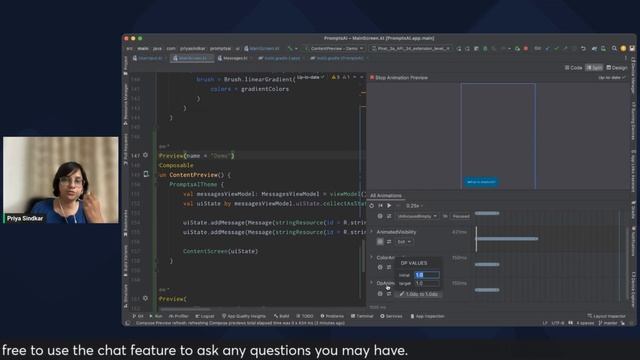Viewport: 640px width, 360px height.
Task: Freeze the DpAnimation row
Action: [380, 293]
